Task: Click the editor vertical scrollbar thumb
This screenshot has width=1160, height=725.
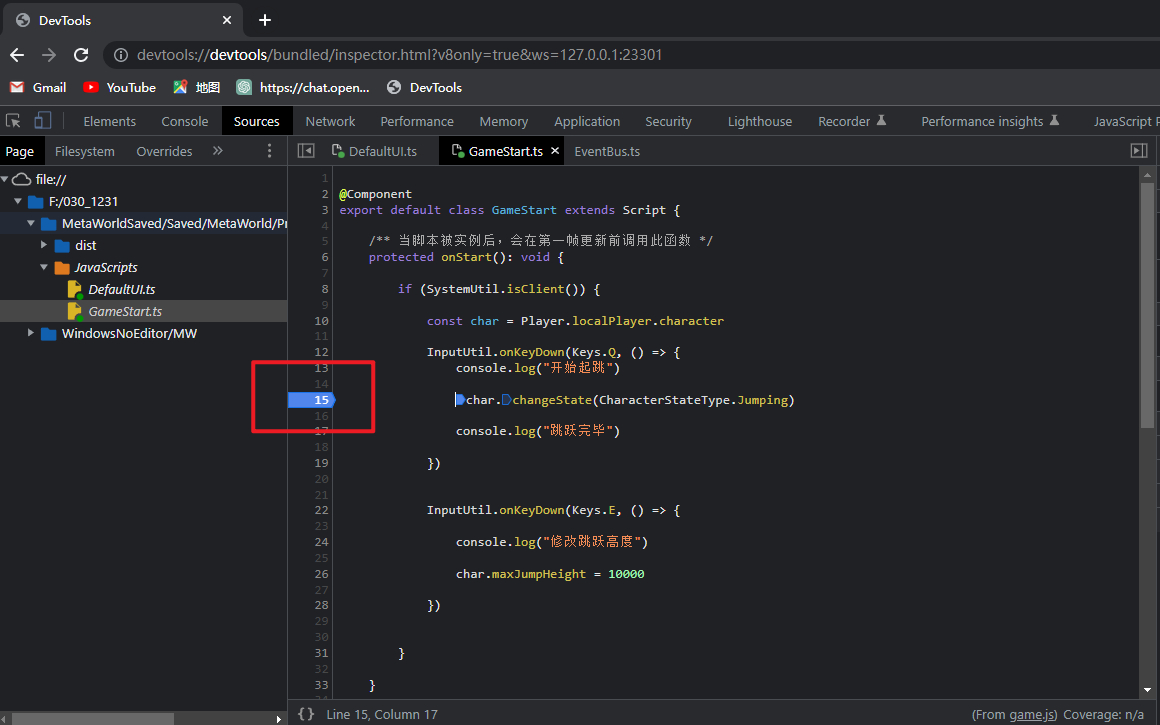Action: coord(1147,306)
